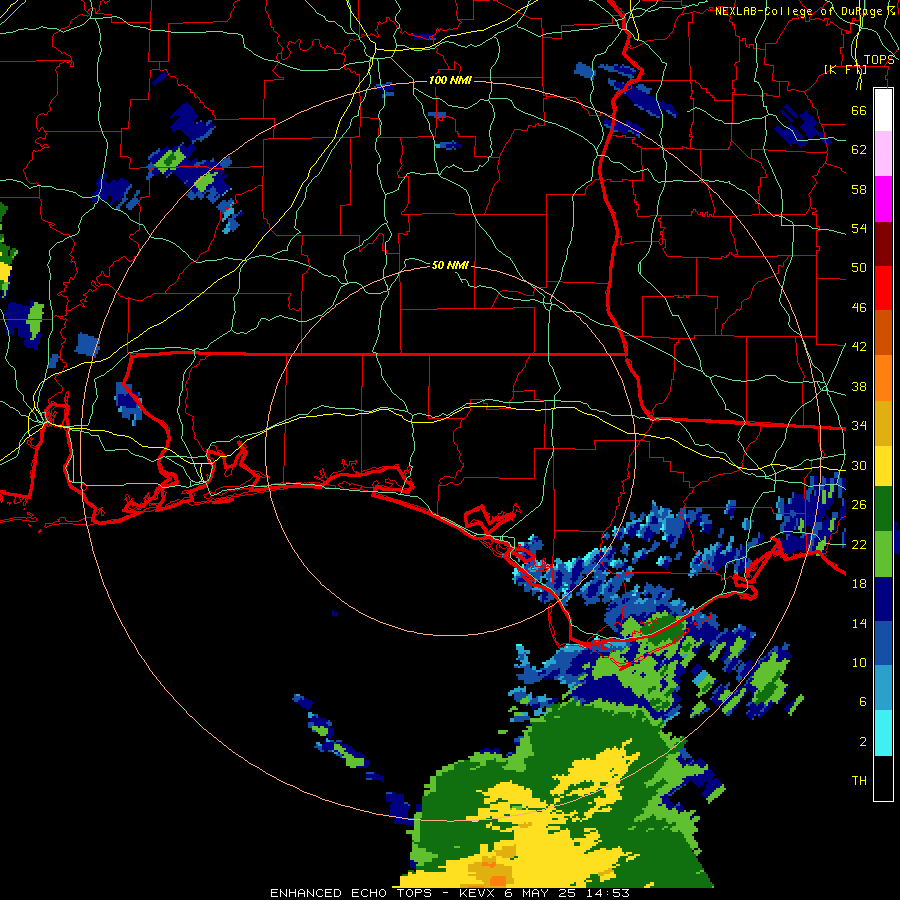Viewport: 900px width, 900px height.
Task: Click the 22 value on the legend
Action: (859, 544)
